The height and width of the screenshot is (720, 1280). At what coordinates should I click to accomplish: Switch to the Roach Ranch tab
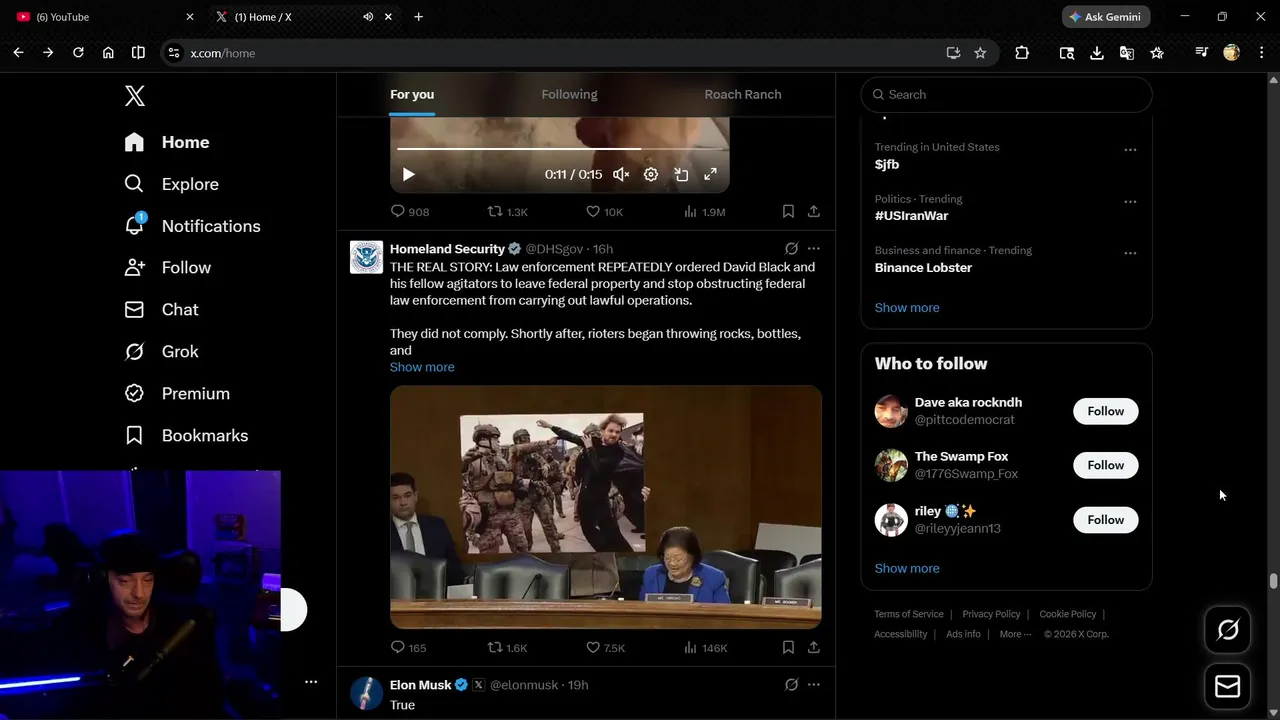coord(743,95)
